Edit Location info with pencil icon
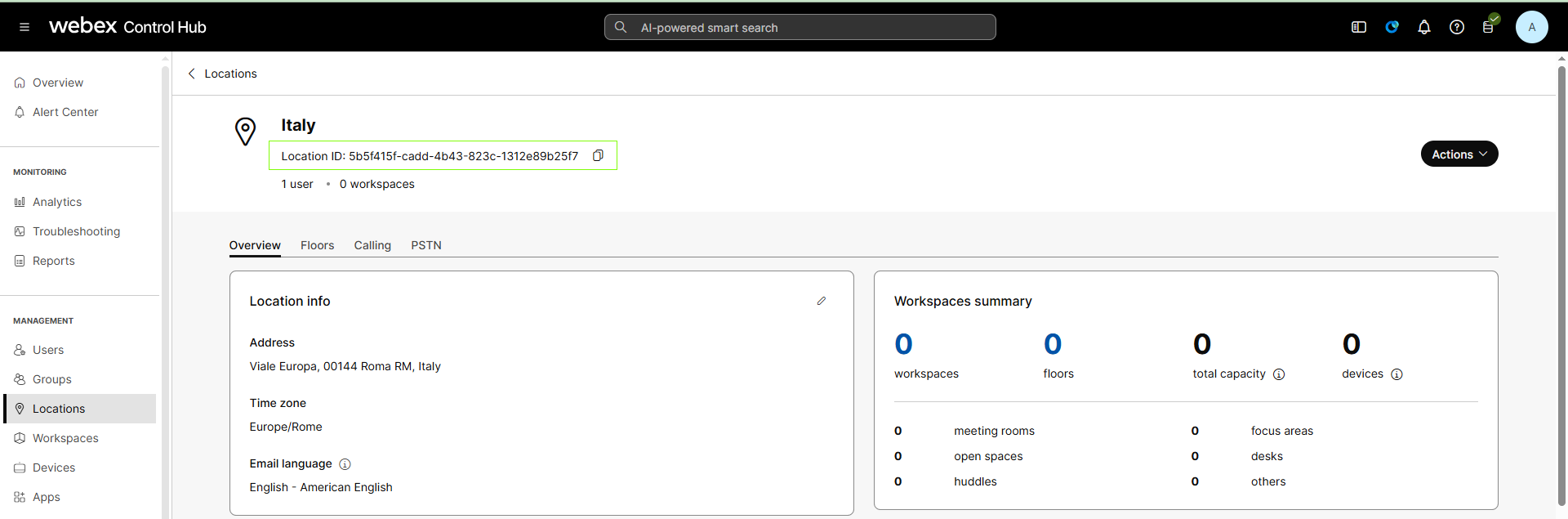 822,301
